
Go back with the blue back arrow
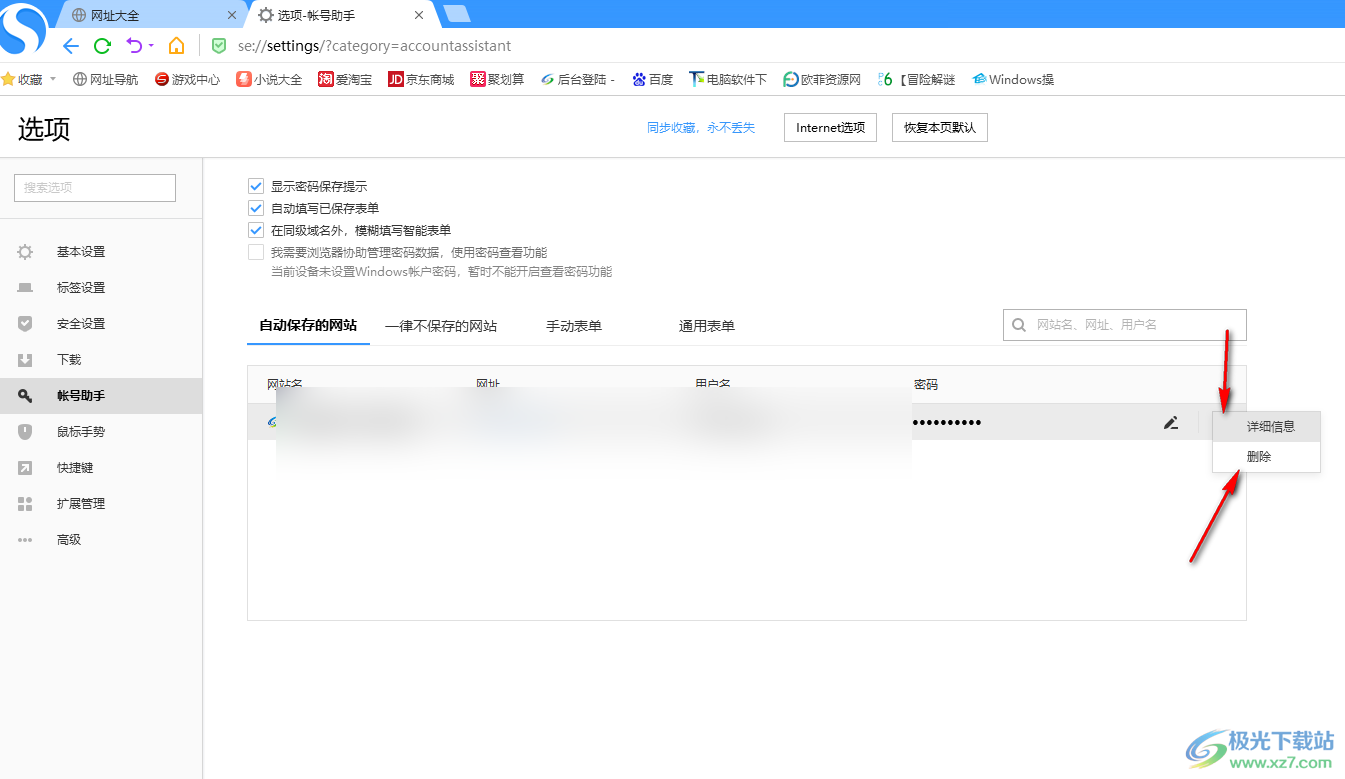70,46
